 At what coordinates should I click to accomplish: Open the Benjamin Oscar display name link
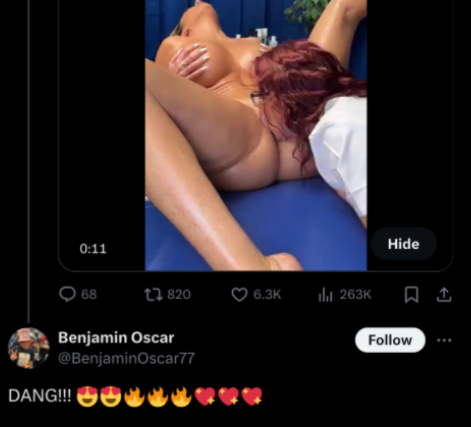coord(116,338)
